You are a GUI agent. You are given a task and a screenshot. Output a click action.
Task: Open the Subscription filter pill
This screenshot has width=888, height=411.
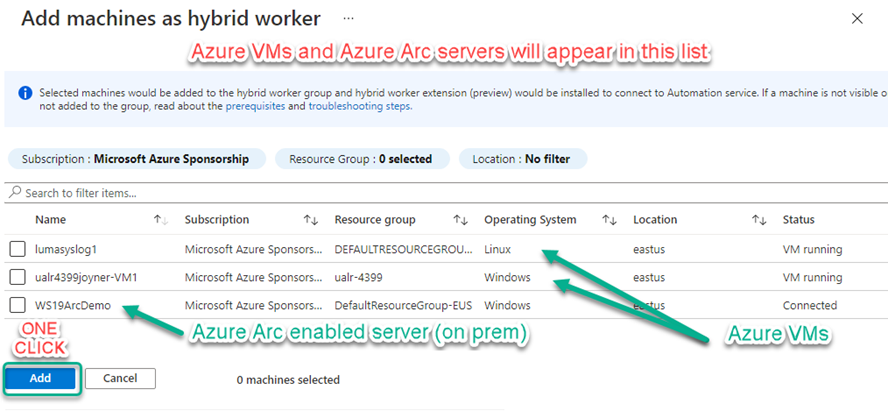[x=137, y=159]
